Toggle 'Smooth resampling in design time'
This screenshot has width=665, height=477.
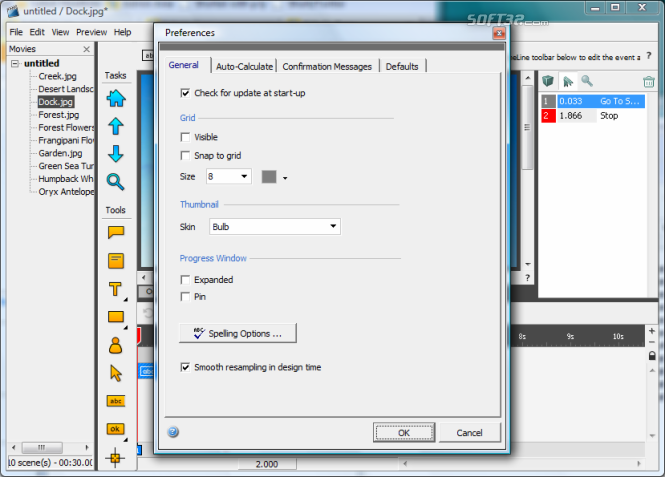(x=185, y=367)
